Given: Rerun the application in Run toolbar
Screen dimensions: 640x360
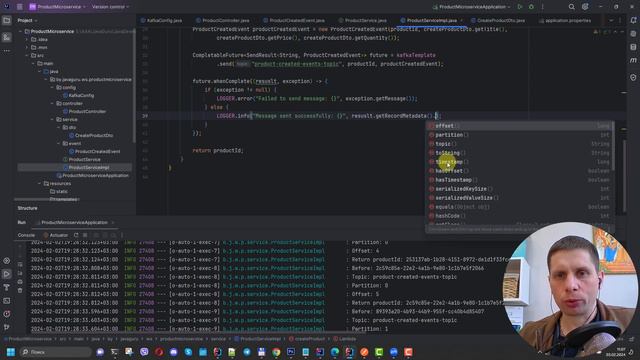Looking at the screenshot, I should (76, 235).
